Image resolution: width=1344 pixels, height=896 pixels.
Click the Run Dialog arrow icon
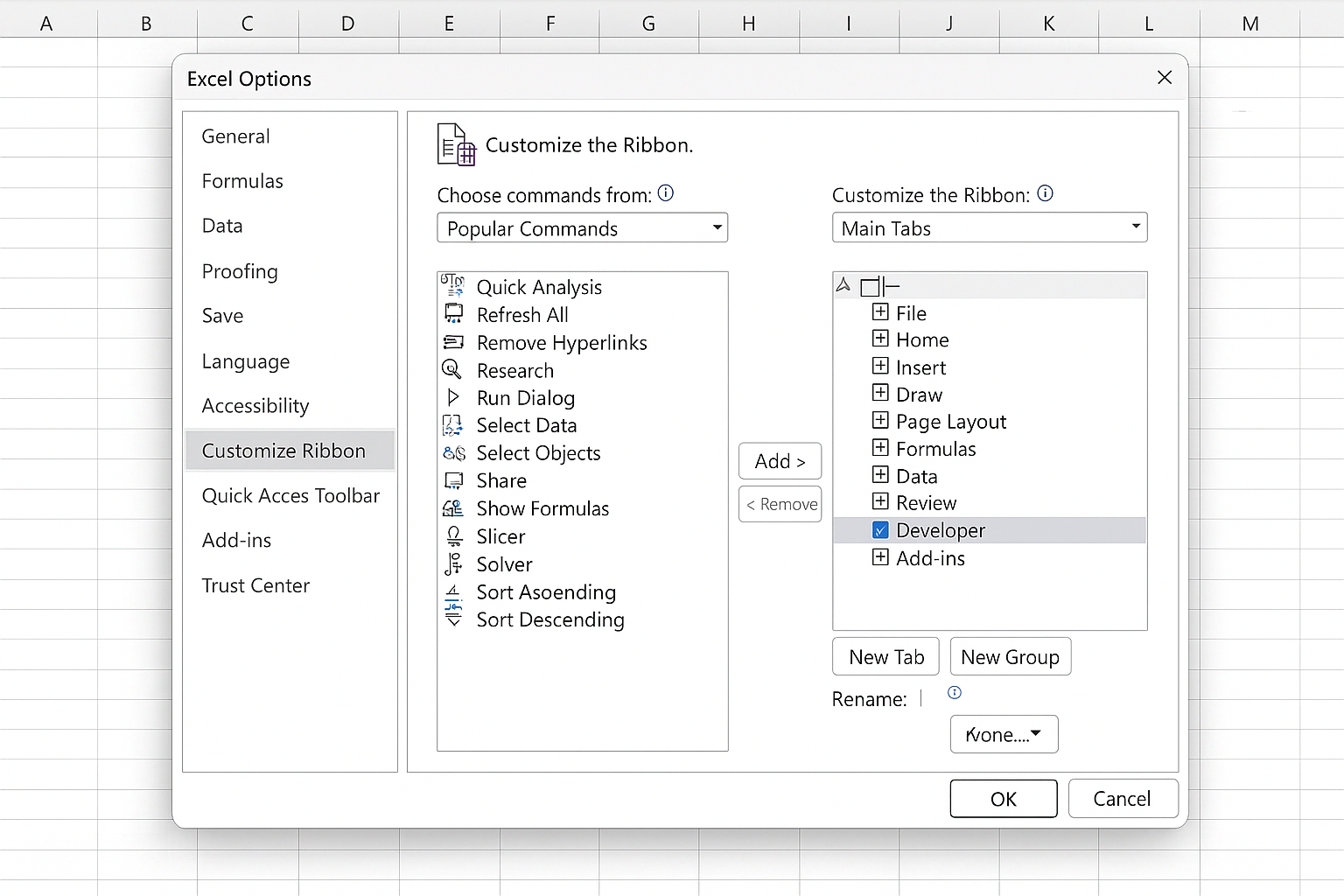452,397
